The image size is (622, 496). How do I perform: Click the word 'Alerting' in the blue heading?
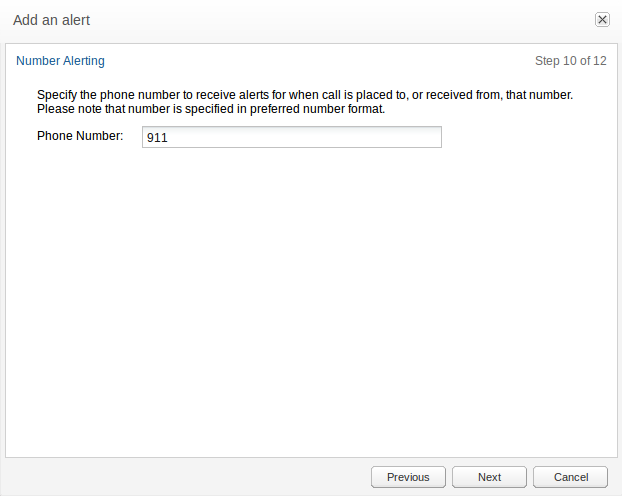tap(84, 61)
